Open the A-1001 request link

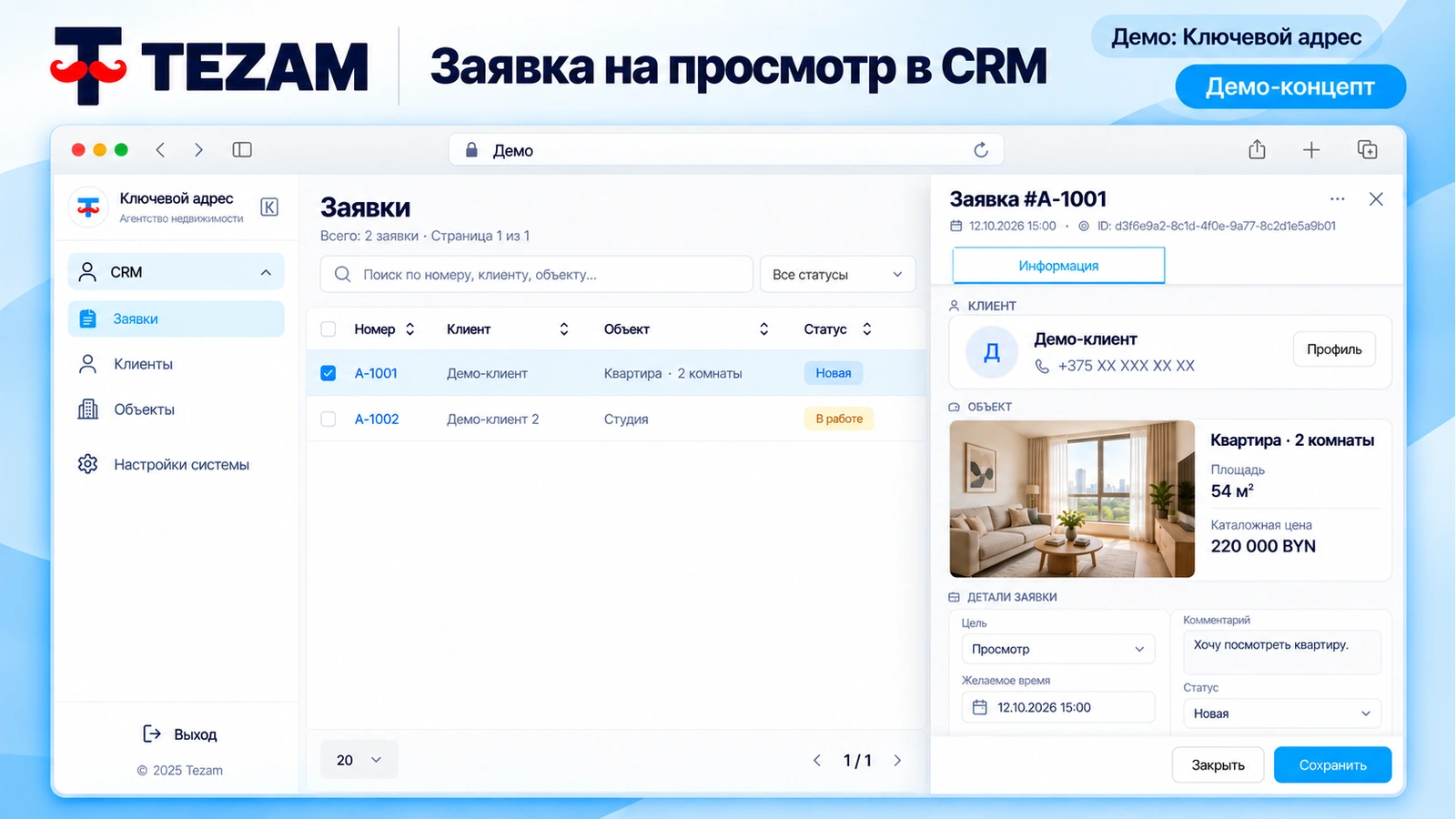(376, 373)
